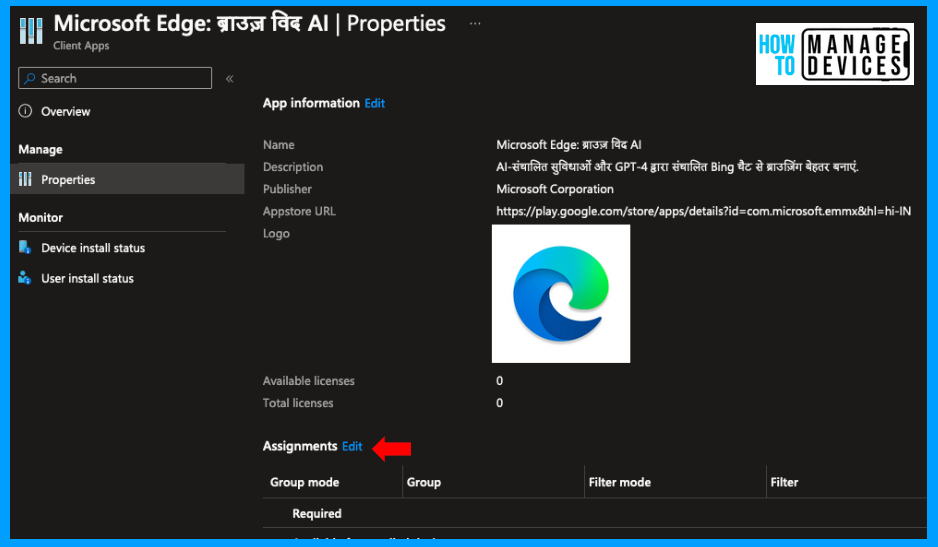Click the Filter mode column header
Viewport: 938px width, 547px height.
(x=620, y=482)
